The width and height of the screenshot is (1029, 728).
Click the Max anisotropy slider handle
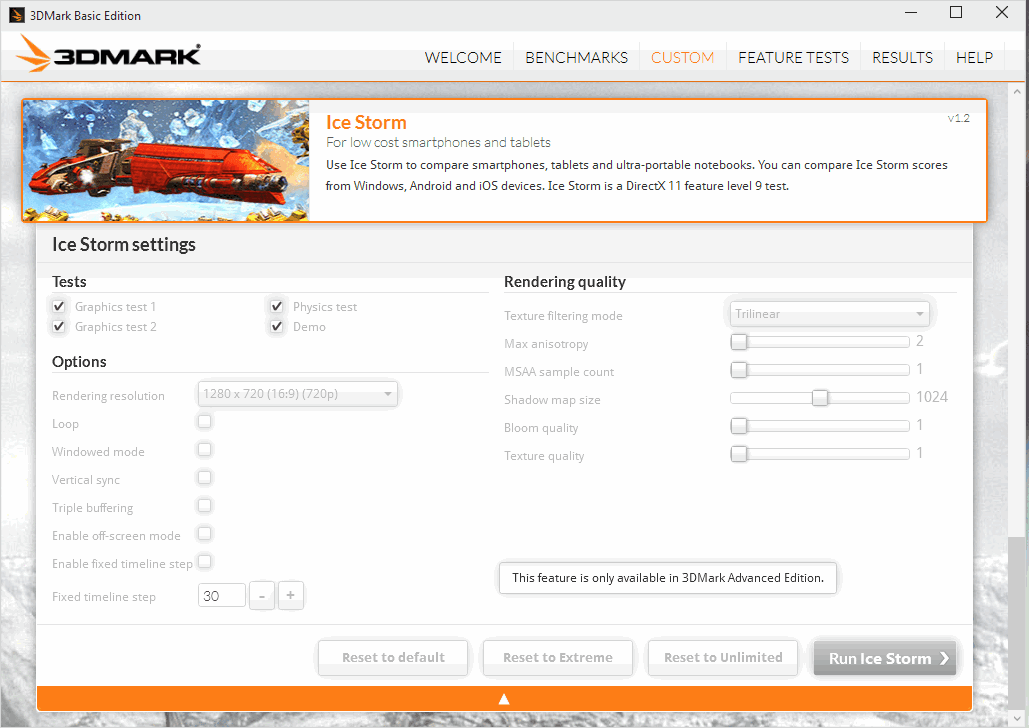pos(739,342)
